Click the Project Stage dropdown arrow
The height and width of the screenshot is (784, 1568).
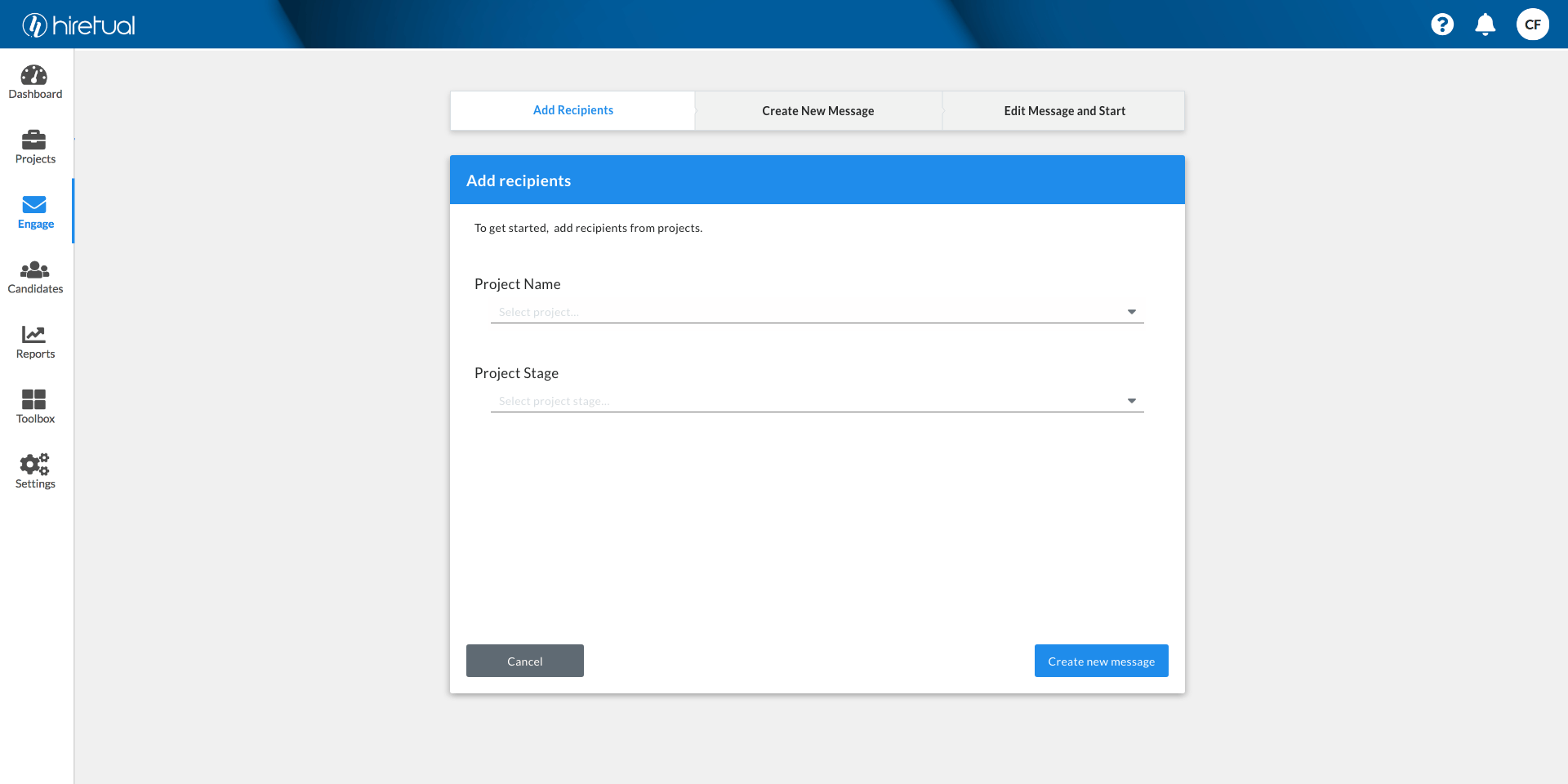[x=1132, y=401]
